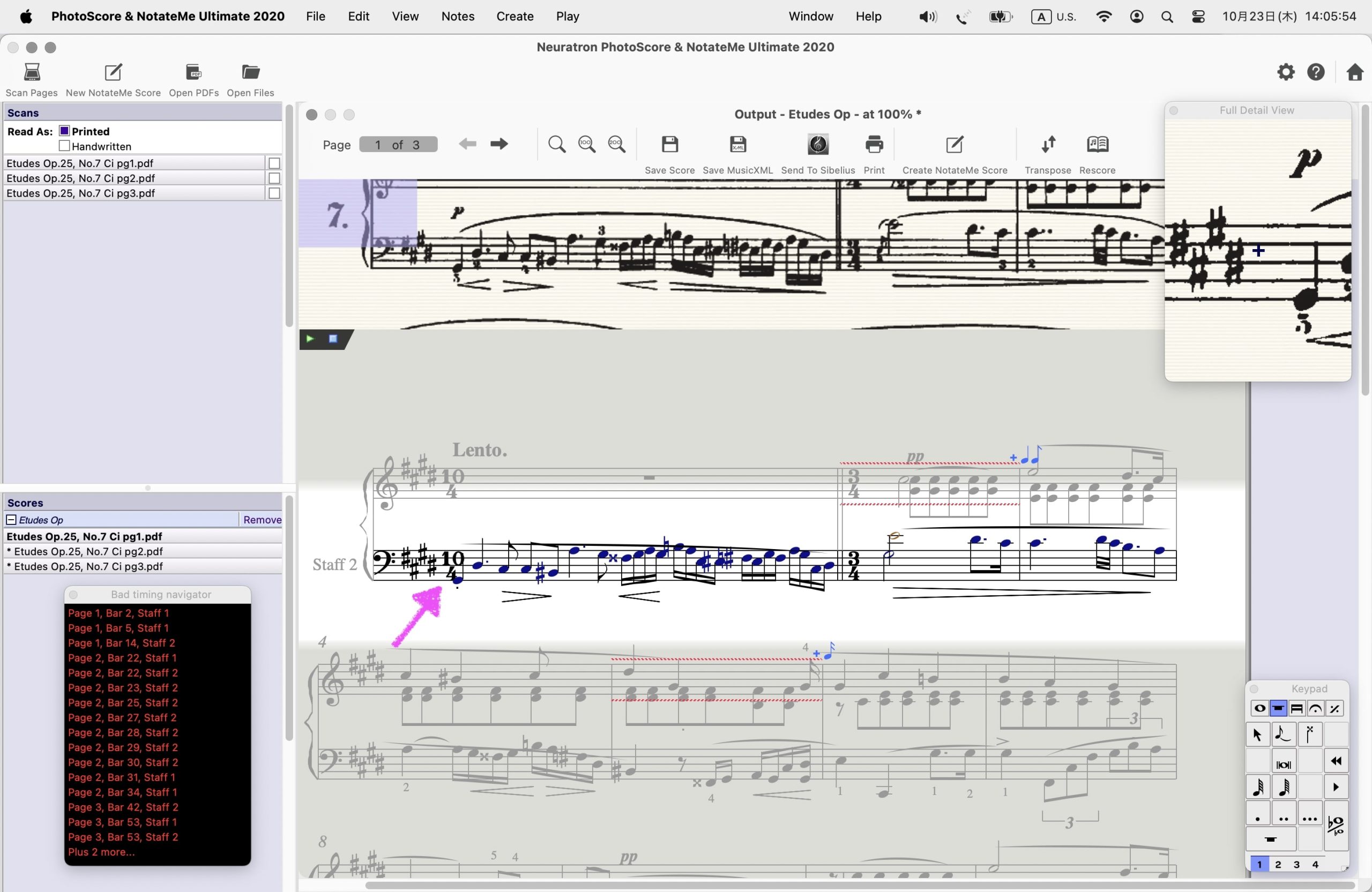This screenshot has height=892, width=1372.
Task: Open the Notes menu
Action: 457,16
